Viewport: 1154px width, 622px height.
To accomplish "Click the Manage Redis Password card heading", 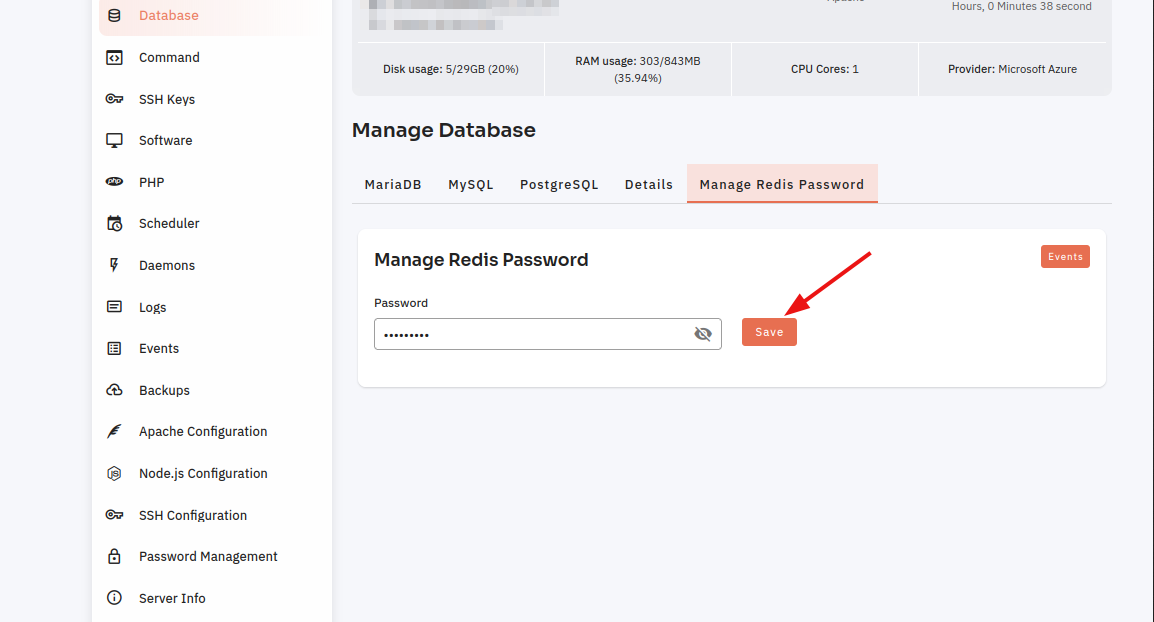I will (x=481, y=260).
